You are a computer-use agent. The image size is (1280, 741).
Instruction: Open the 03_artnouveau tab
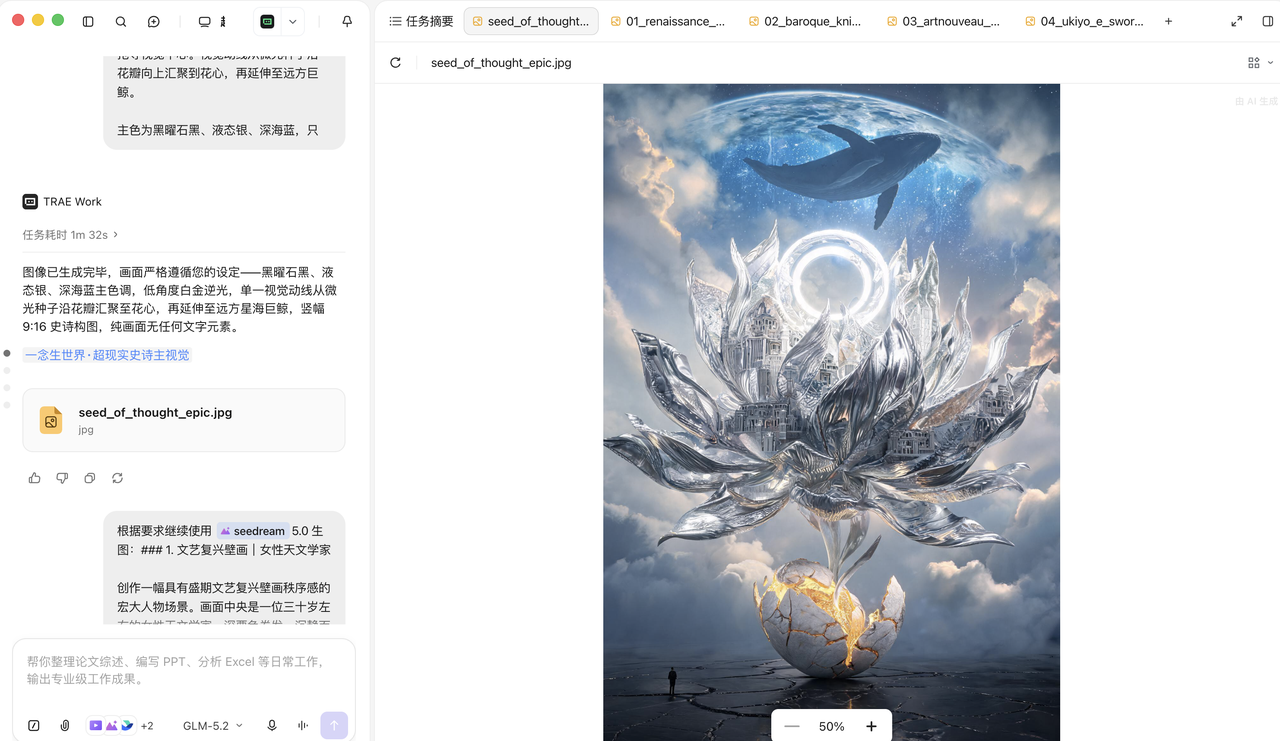[x=944, y=21]
